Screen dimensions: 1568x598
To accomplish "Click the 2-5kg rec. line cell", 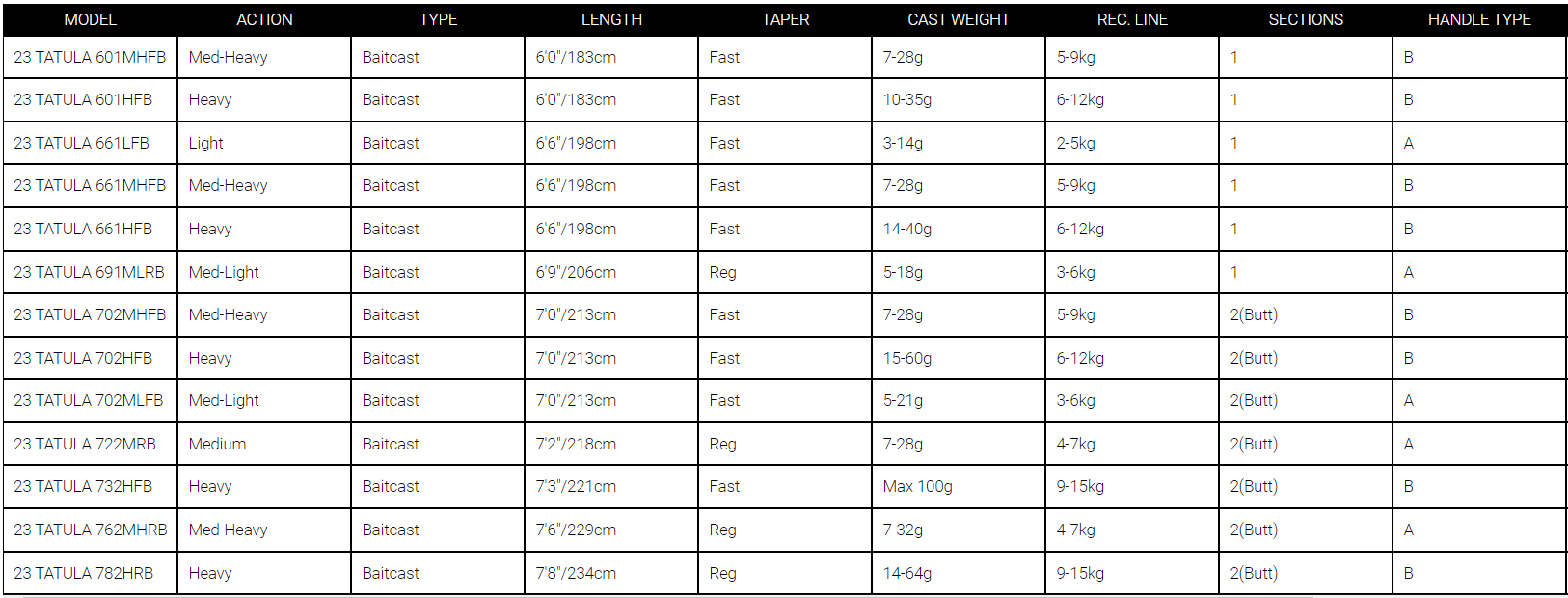I will tap(1132, 144).
